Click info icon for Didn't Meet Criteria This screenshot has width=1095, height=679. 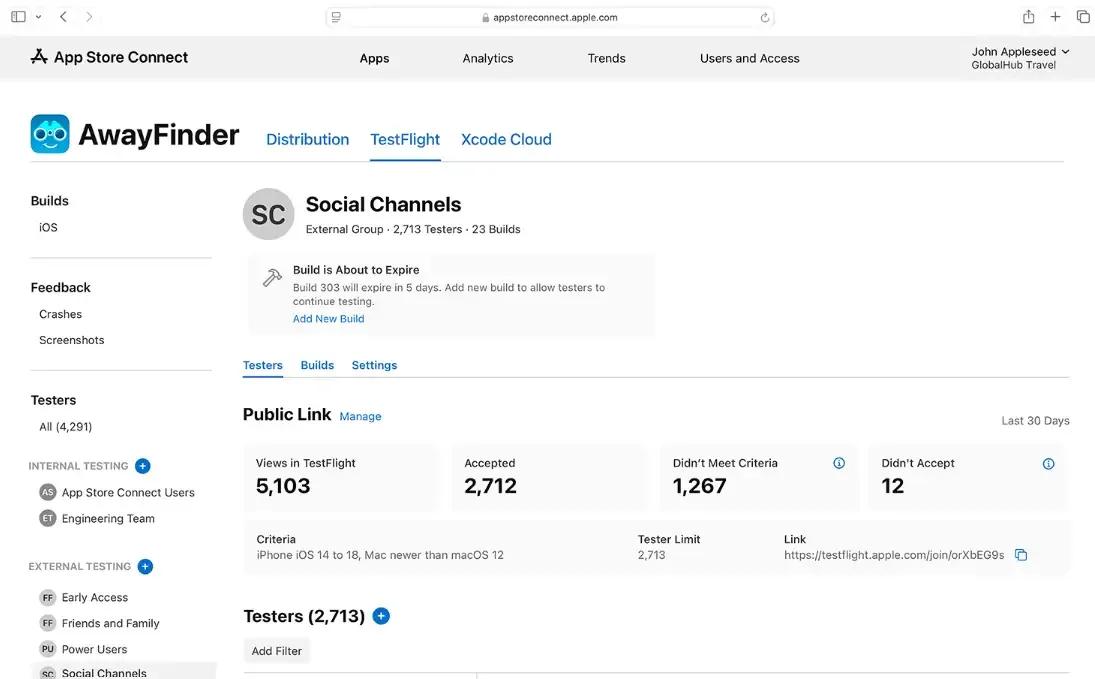pos(839,463)
